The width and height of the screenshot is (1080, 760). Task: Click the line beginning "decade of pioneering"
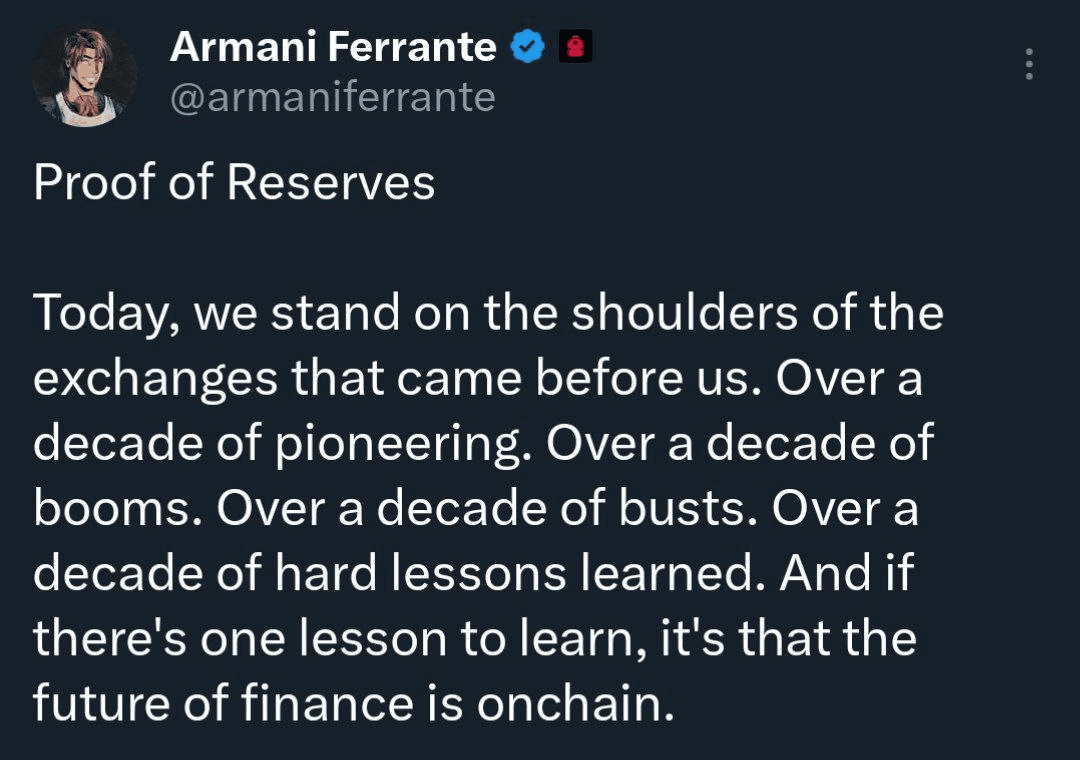(484, 444)
